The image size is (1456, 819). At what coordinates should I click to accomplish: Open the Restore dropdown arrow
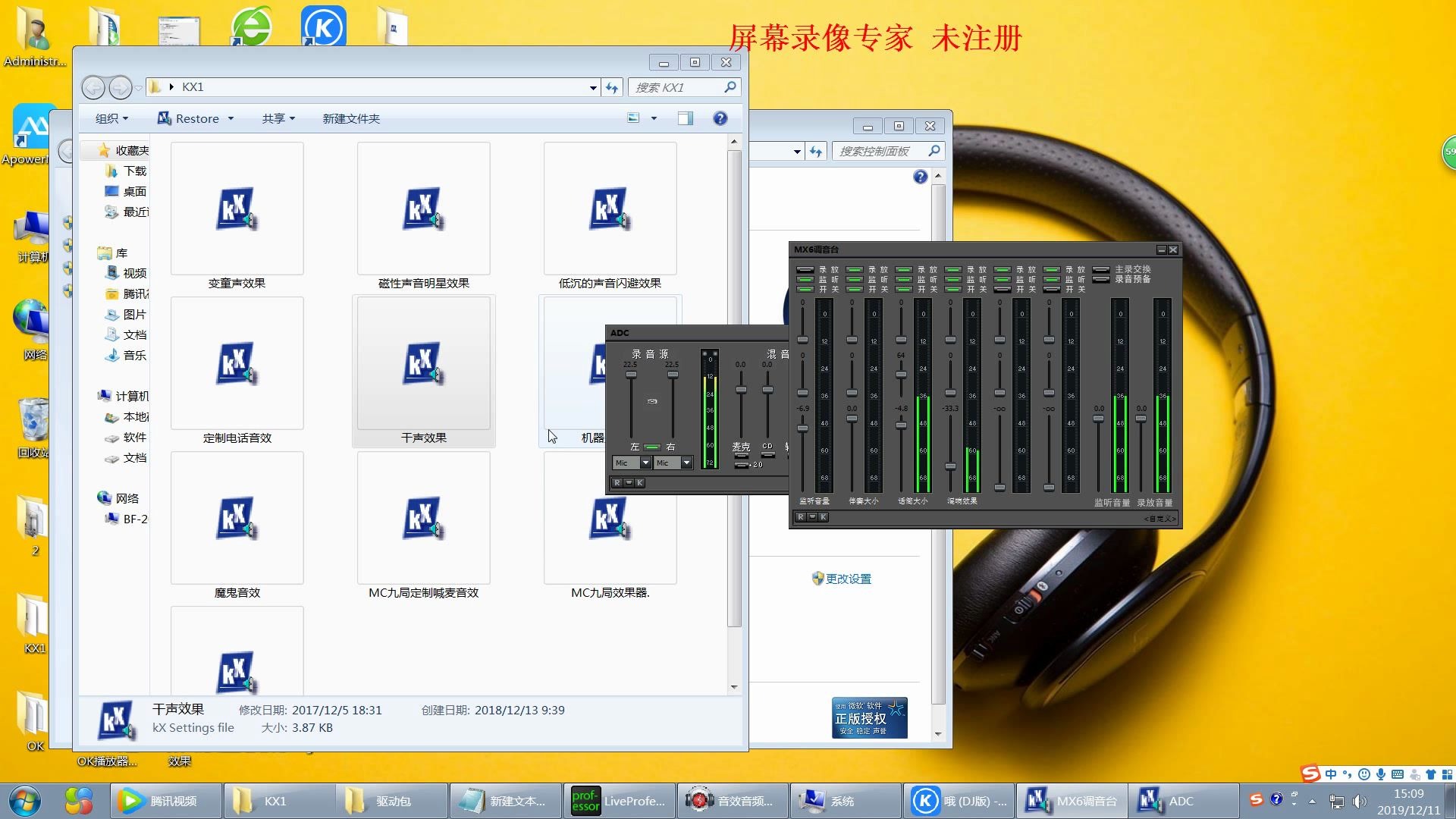pyautogui.click(x=231, y=118)
